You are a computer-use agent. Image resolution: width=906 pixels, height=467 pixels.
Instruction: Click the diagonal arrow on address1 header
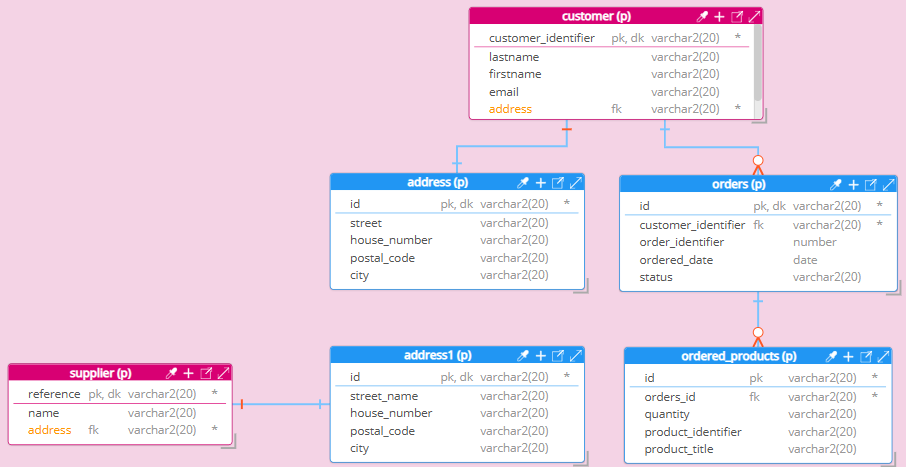[576, 356]
